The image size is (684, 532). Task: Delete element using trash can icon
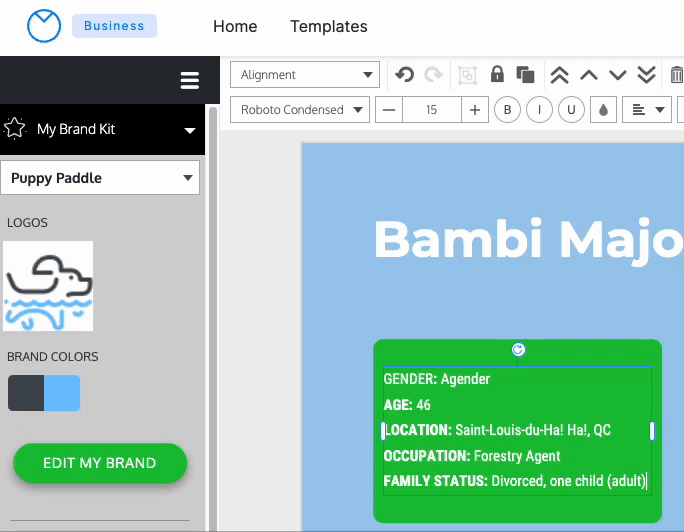[676, 75]
